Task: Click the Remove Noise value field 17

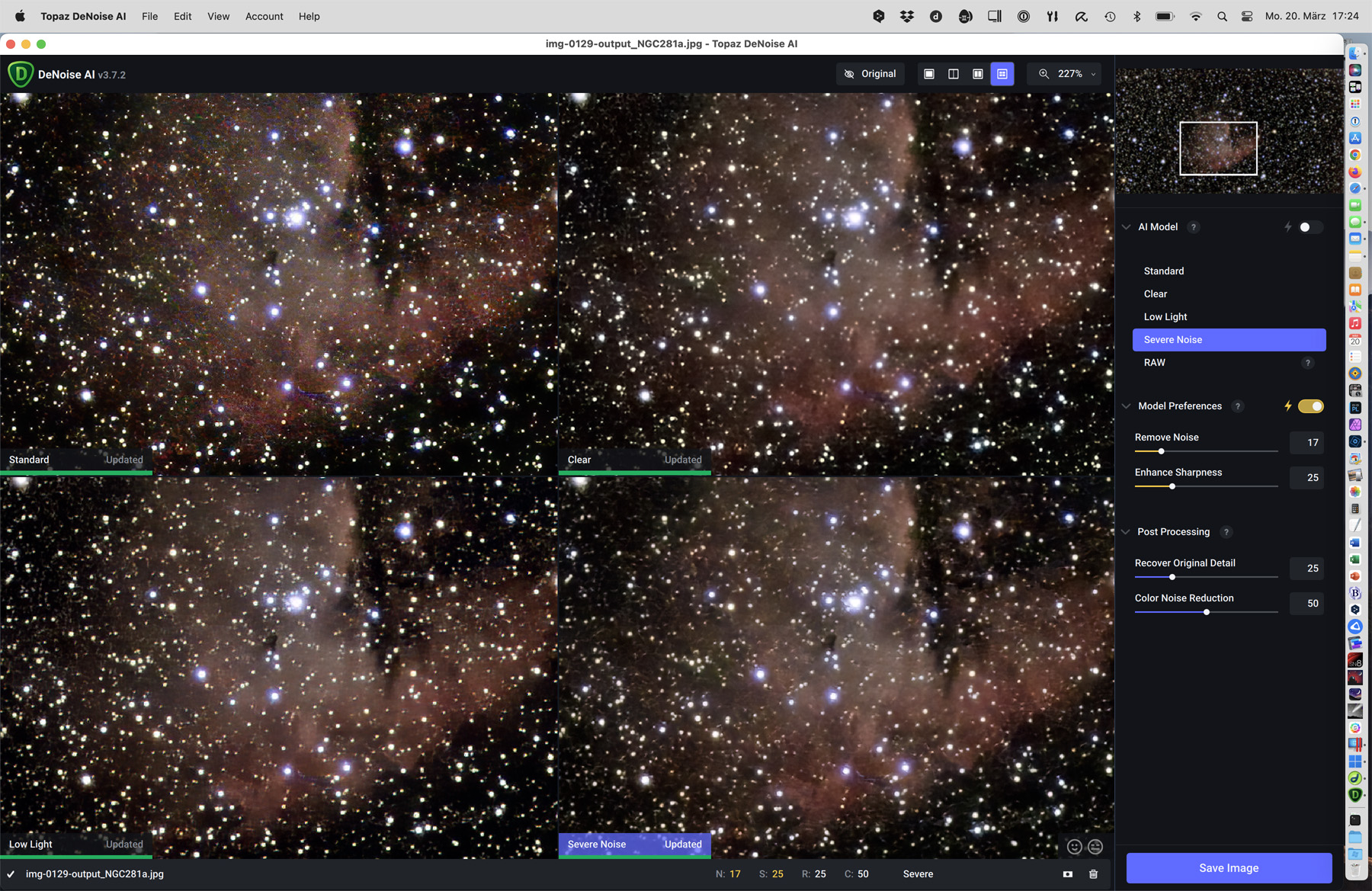Action: click(1306, 443)
